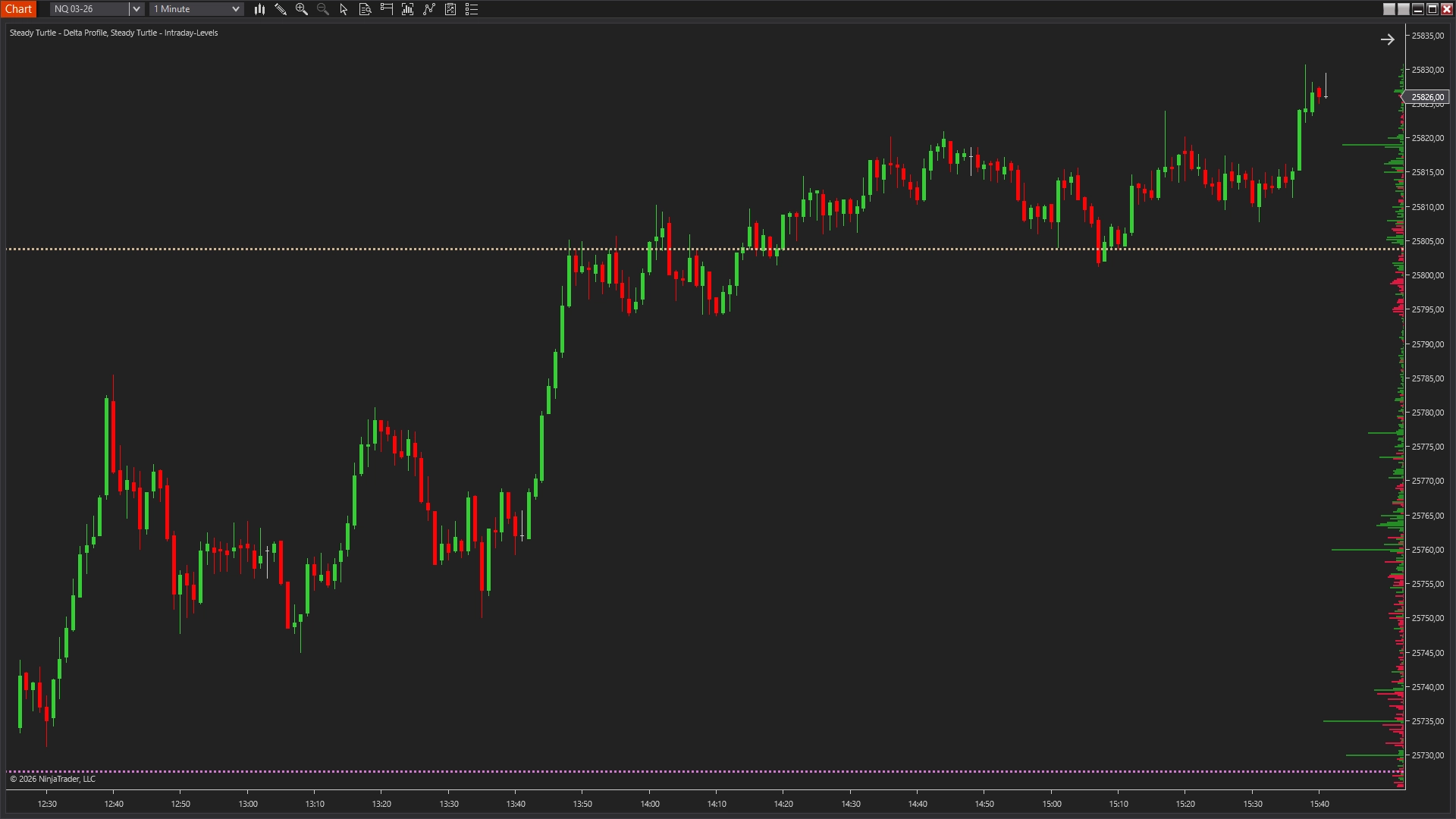Open the bar type (candlestick) icon
Screen dimensions: 1456x819
click(x=259, y=9)
